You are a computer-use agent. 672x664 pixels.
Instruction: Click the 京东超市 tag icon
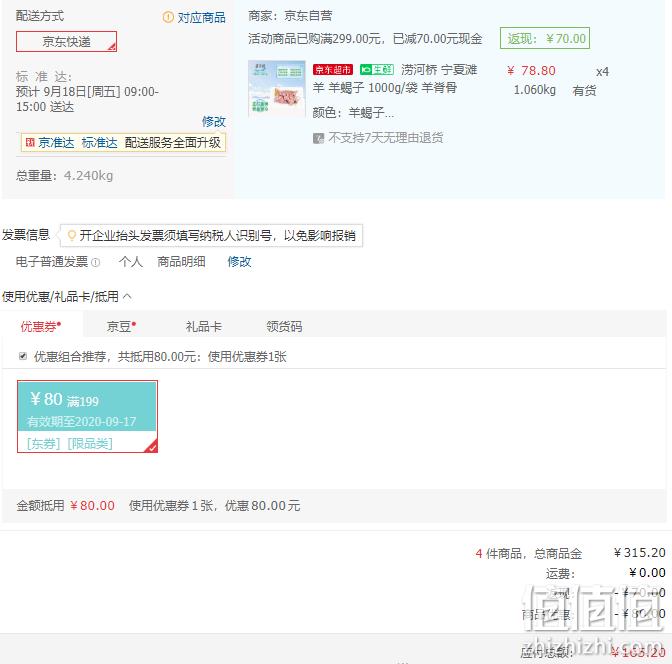(333, 69)
